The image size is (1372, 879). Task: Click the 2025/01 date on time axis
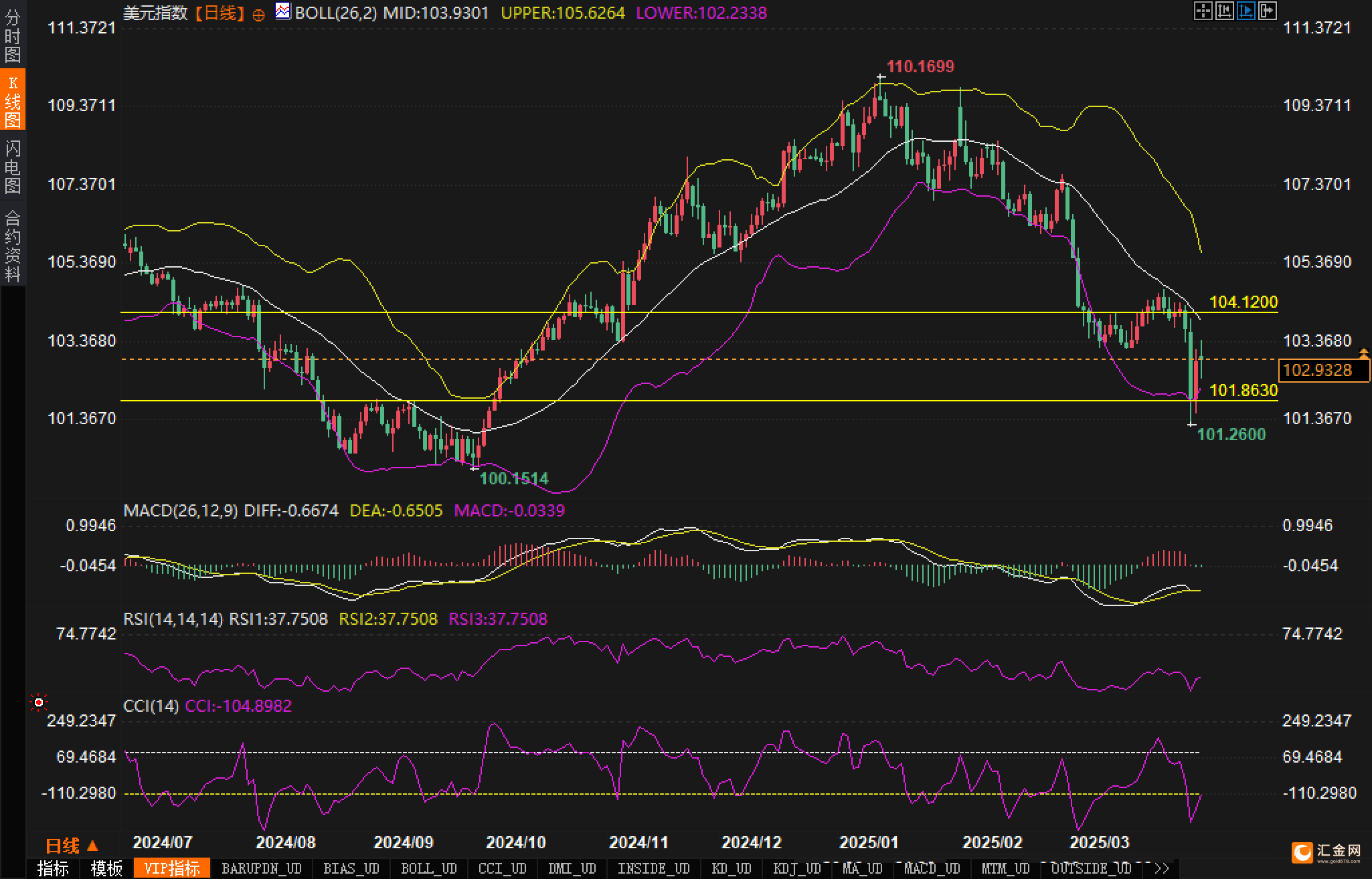869,842
